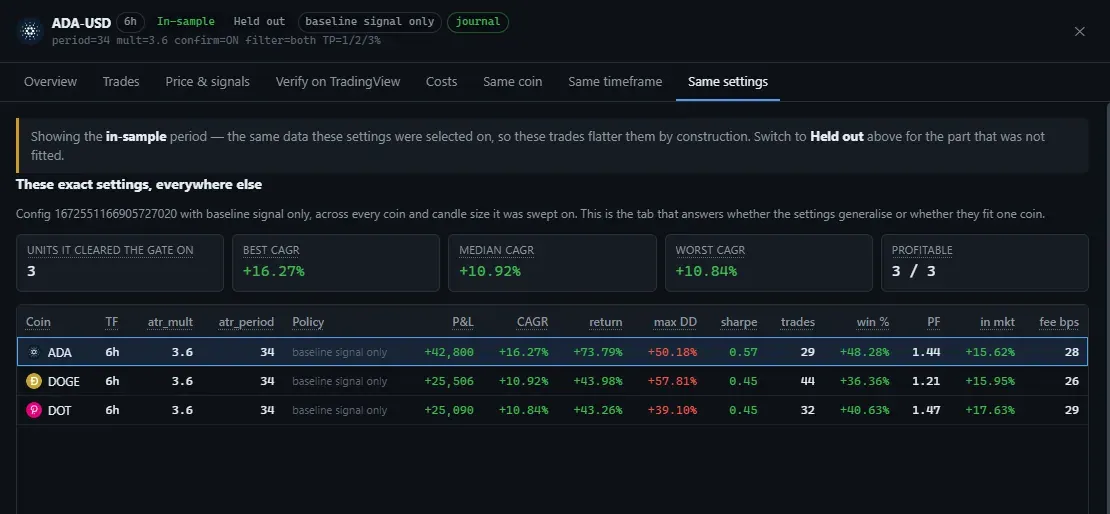Click P&L value +25,506
1110x514 pixels.
coord(449,381)
